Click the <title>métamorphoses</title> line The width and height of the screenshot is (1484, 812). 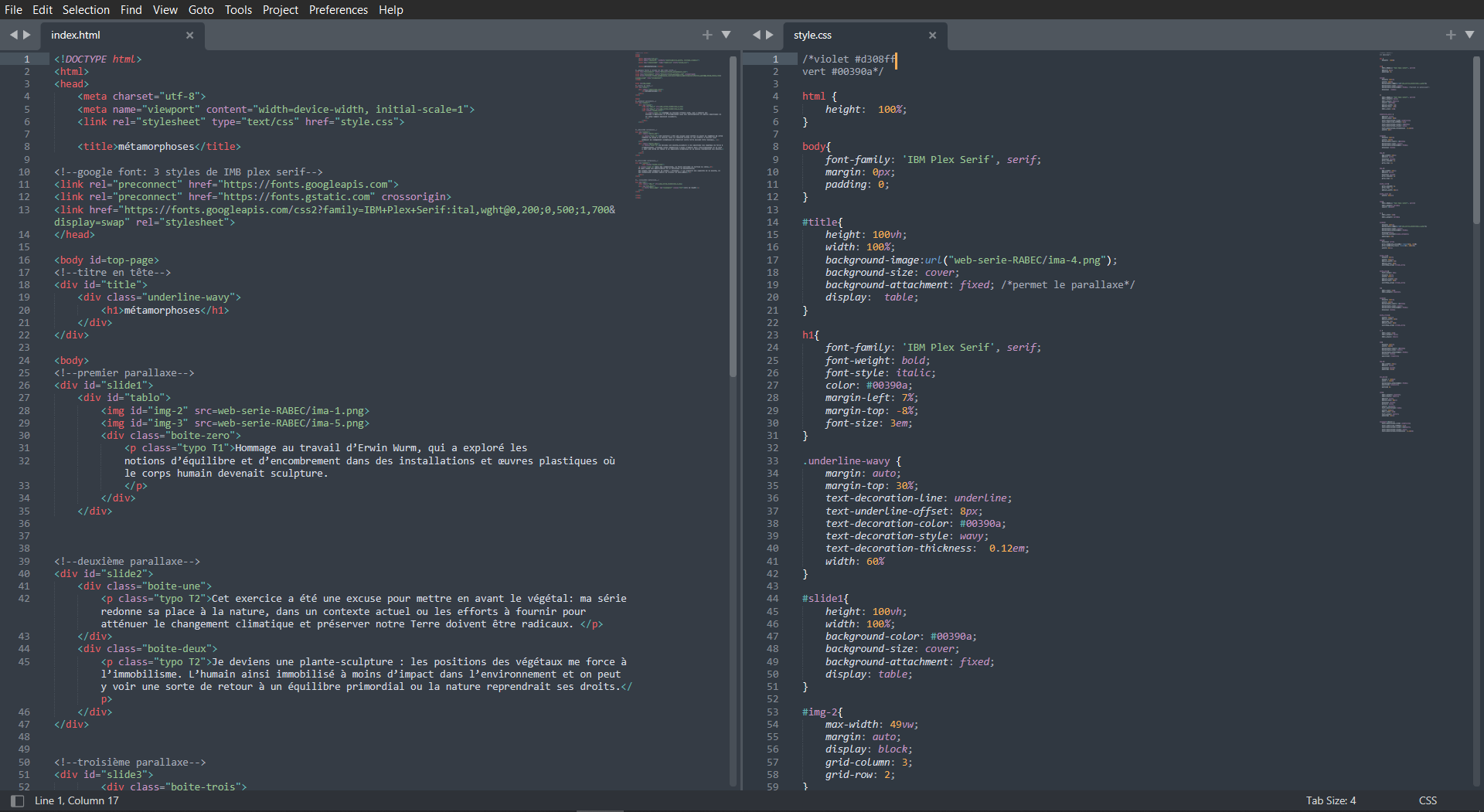(x=159, y=146)
